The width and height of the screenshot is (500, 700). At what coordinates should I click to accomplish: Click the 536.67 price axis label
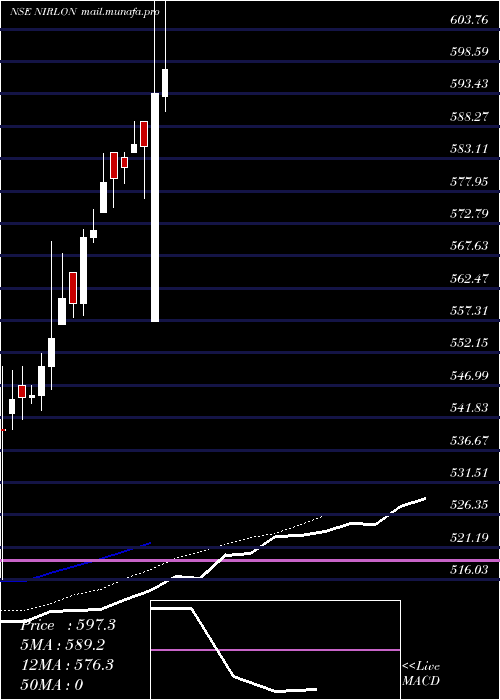[x=468, y=441]
